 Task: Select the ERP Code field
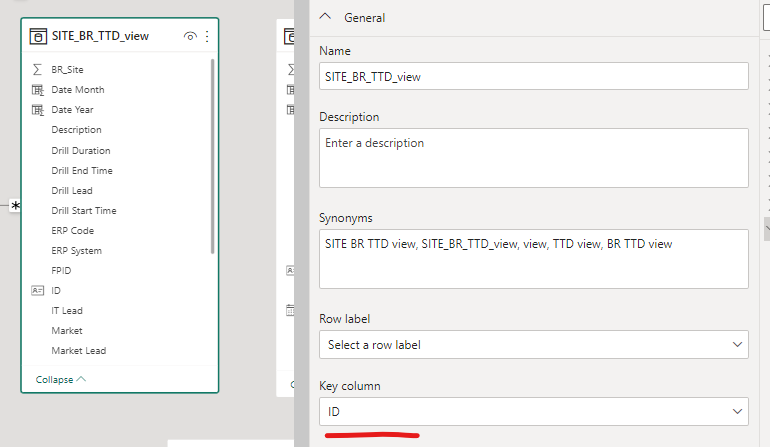[72, 230]
